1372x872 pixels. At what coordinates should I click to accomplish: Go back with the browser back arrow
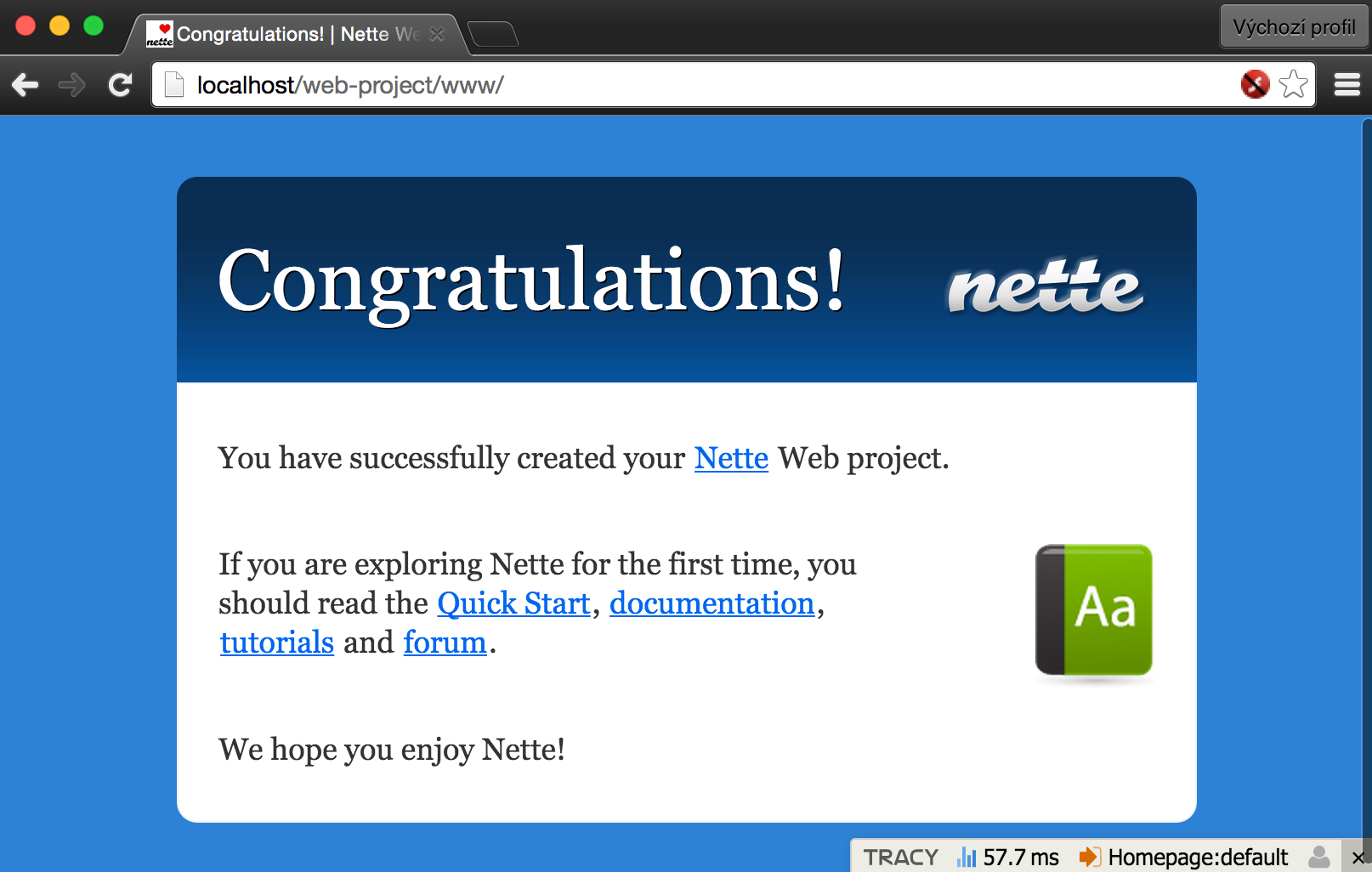click(26, 85)
